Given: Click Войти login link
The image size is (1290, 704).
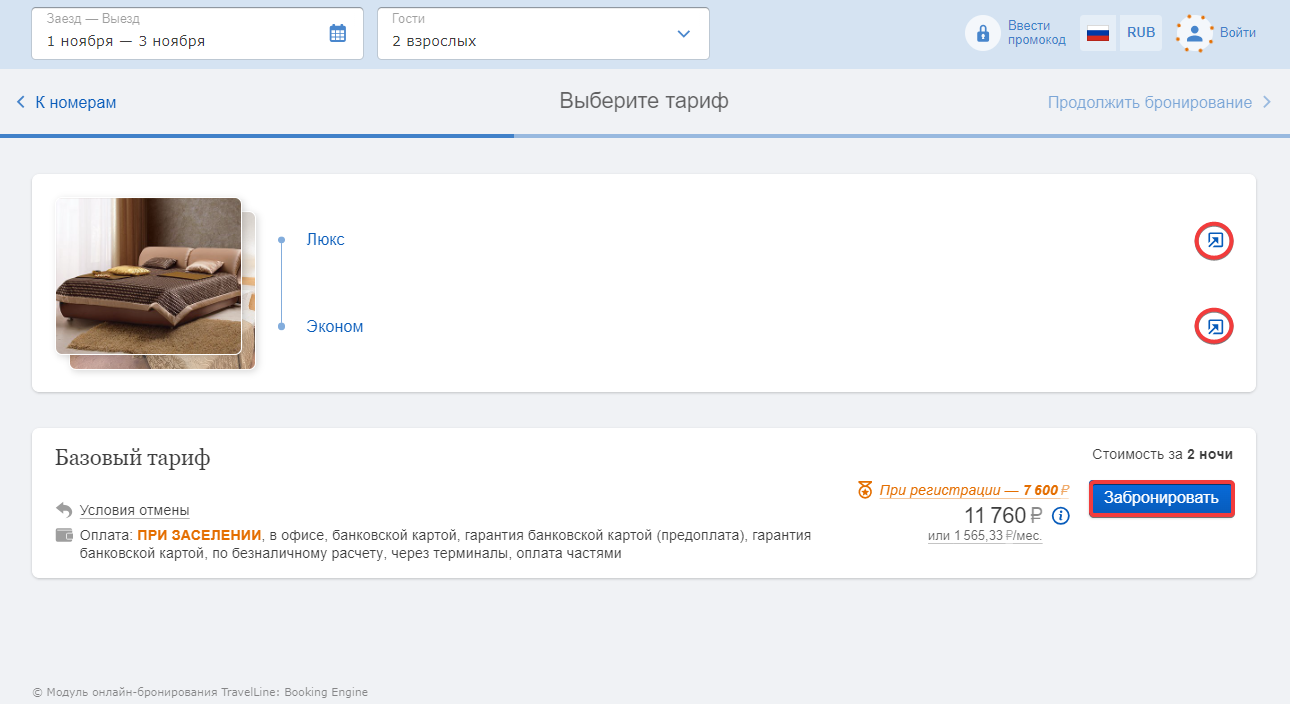Looking at the screenshot, I should click(1237, 33).
